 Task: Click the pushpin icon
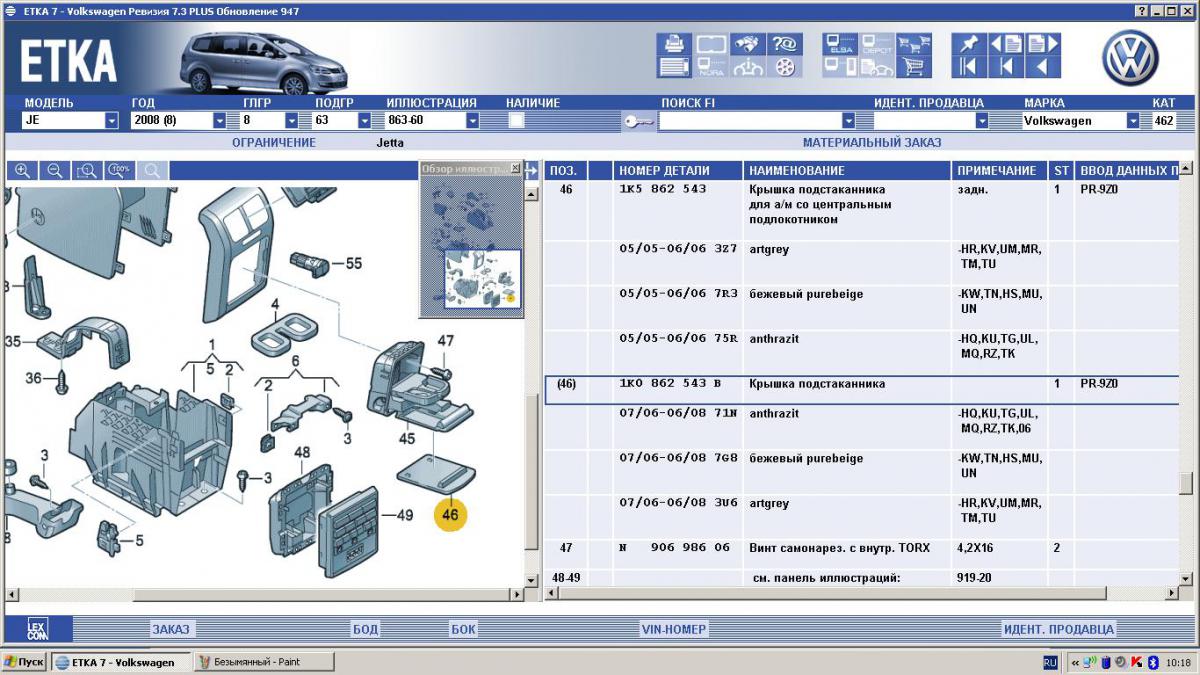(x=967, y=44)
